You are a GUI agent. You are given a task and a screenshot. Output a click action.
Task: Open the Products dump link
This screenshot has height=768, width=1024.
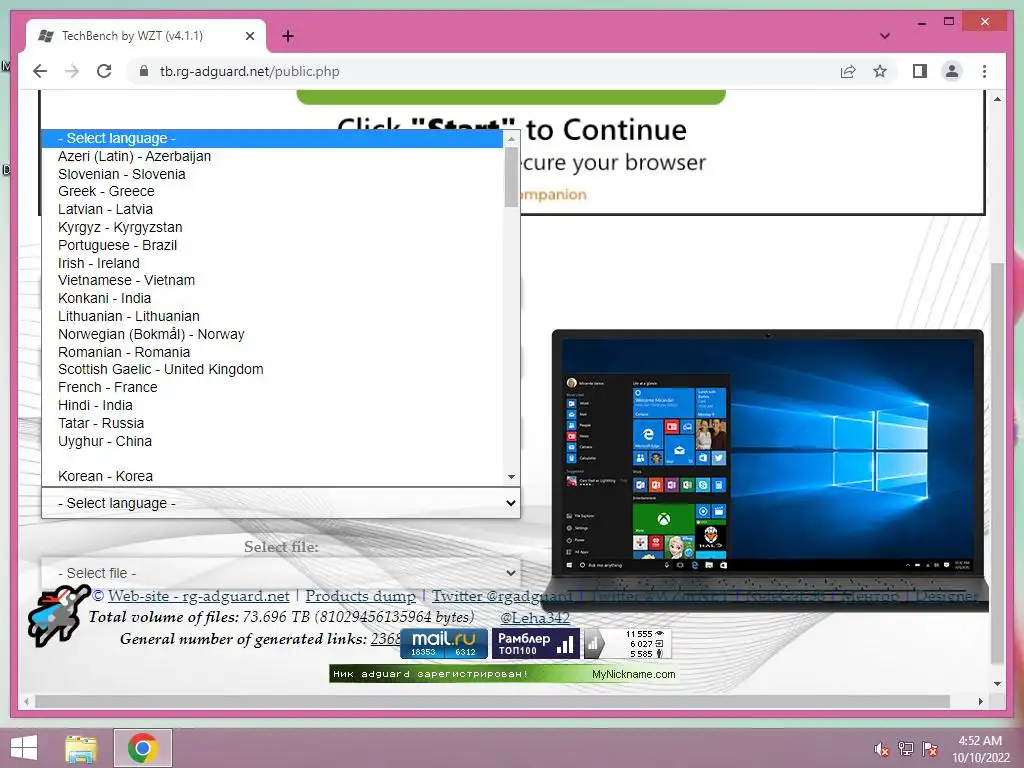pyautogui.click(x=360, y=596)
